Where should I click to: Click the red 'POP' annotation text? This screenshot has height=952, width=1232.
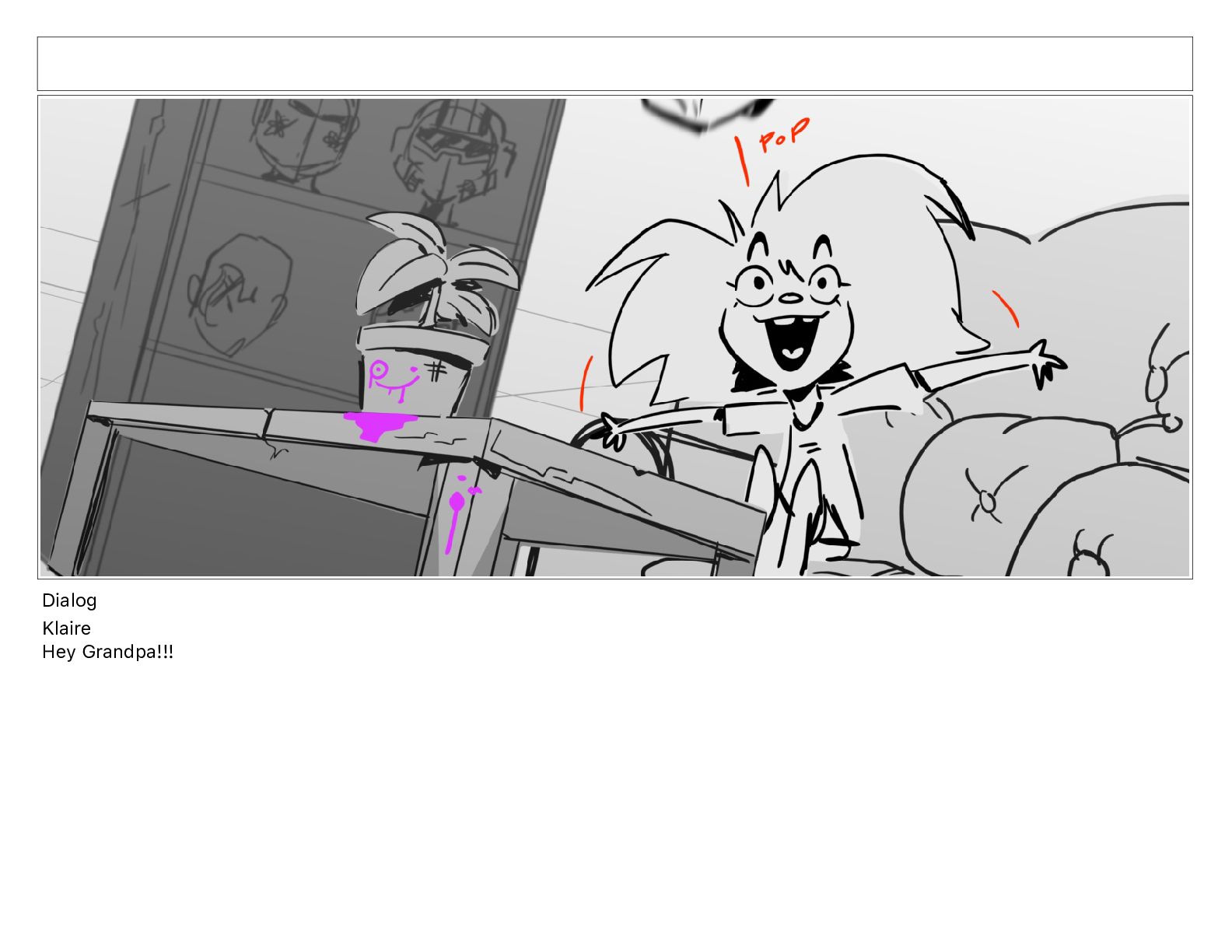tap(784, 135)
